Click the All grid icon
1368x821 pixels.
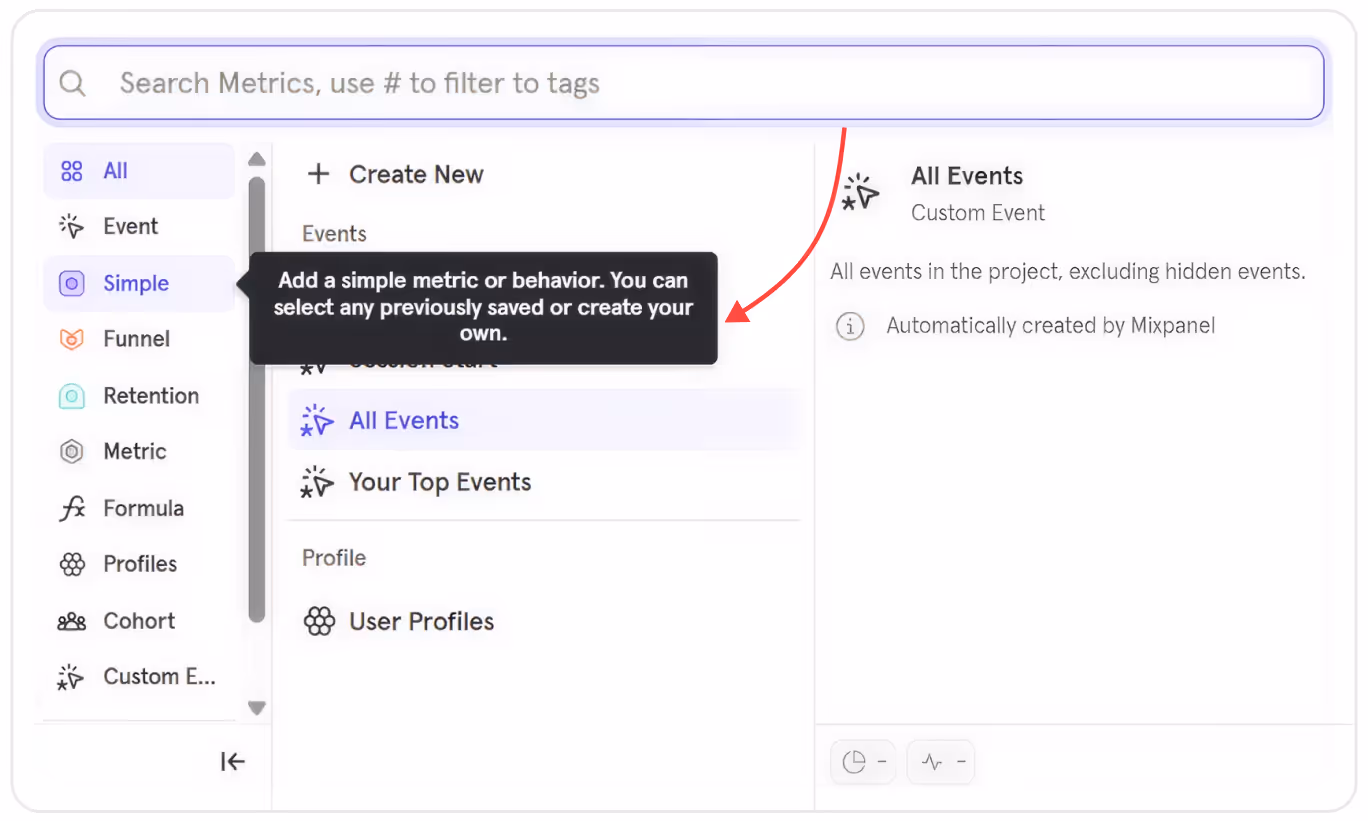click(72, 171)
